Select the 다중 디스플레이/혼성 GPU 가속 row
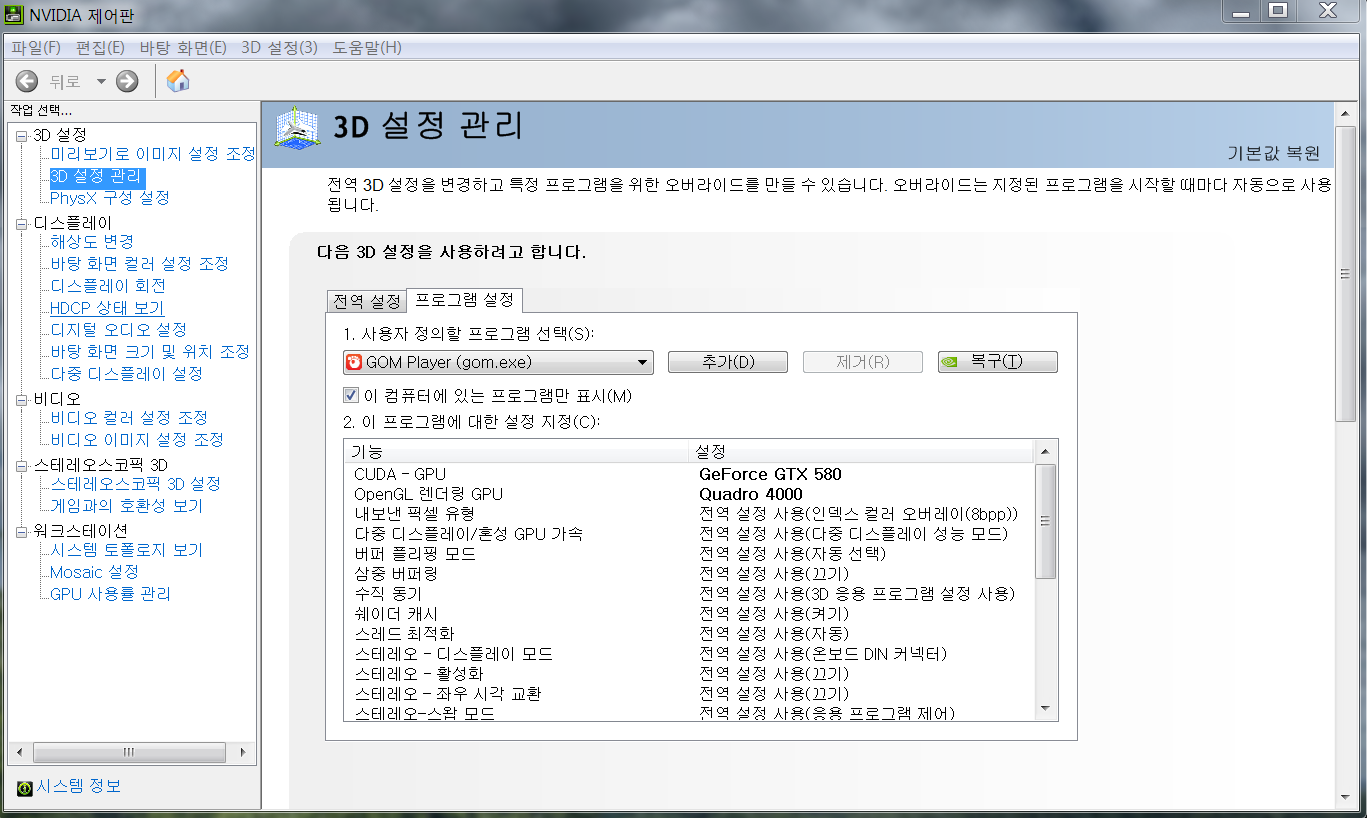The image size is (1367, 818). pos(688,534)
